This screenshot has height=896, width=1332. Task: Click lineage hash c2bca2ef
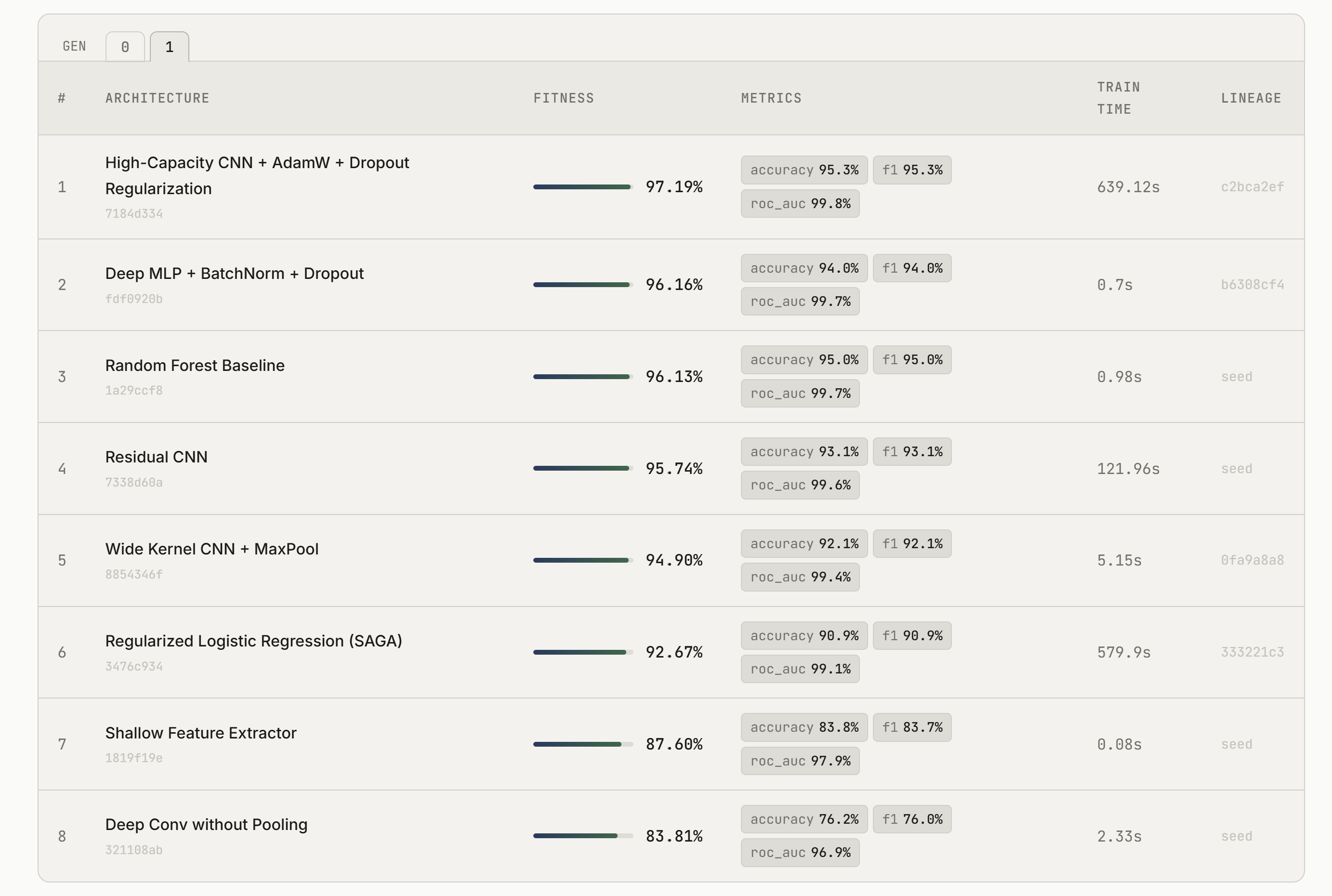[1252, 187]
